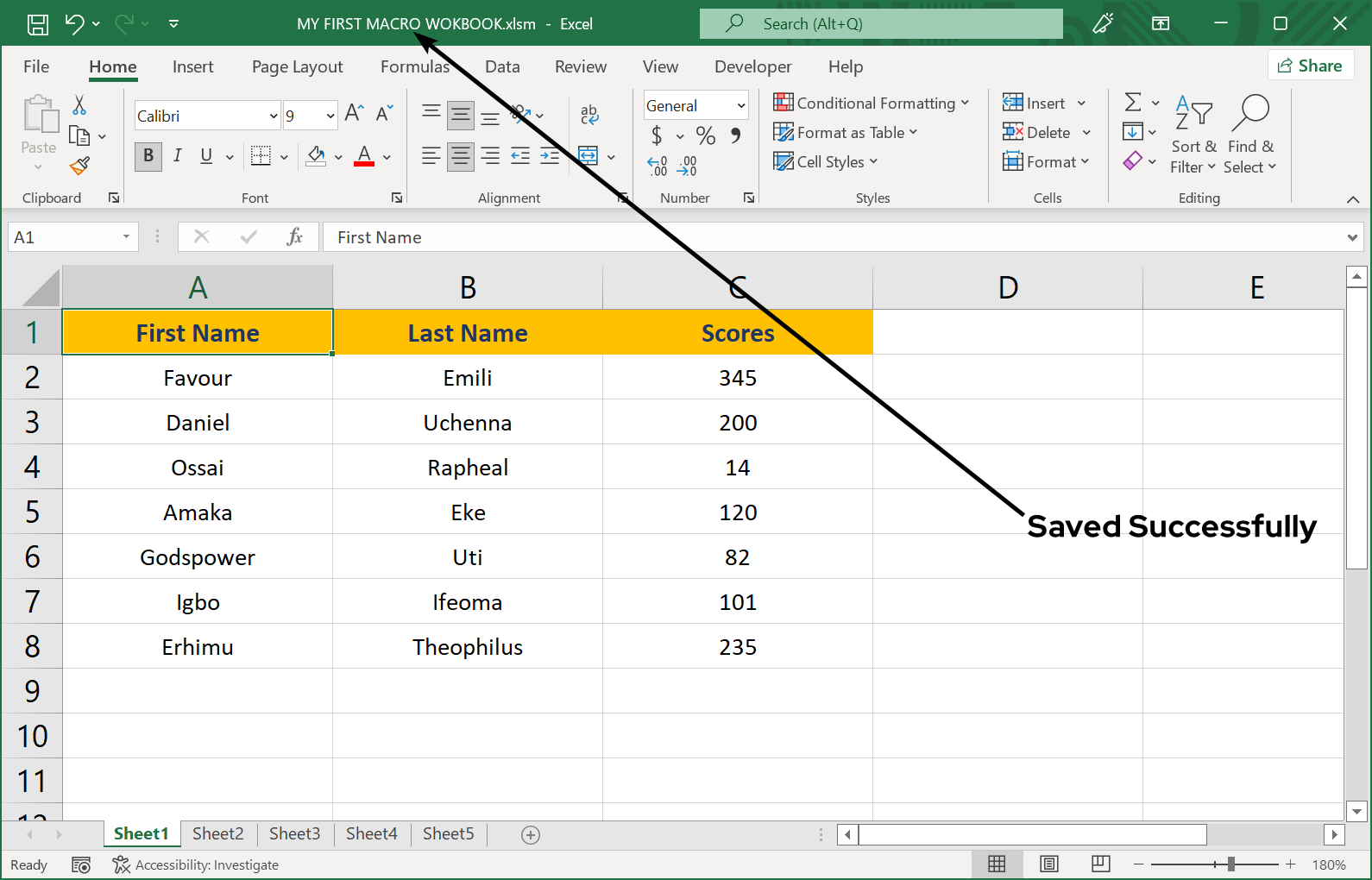Click the zoom slider handle
Image resolution: width=1372 pixels, height=880 pixels.
tap(1231, 864)
